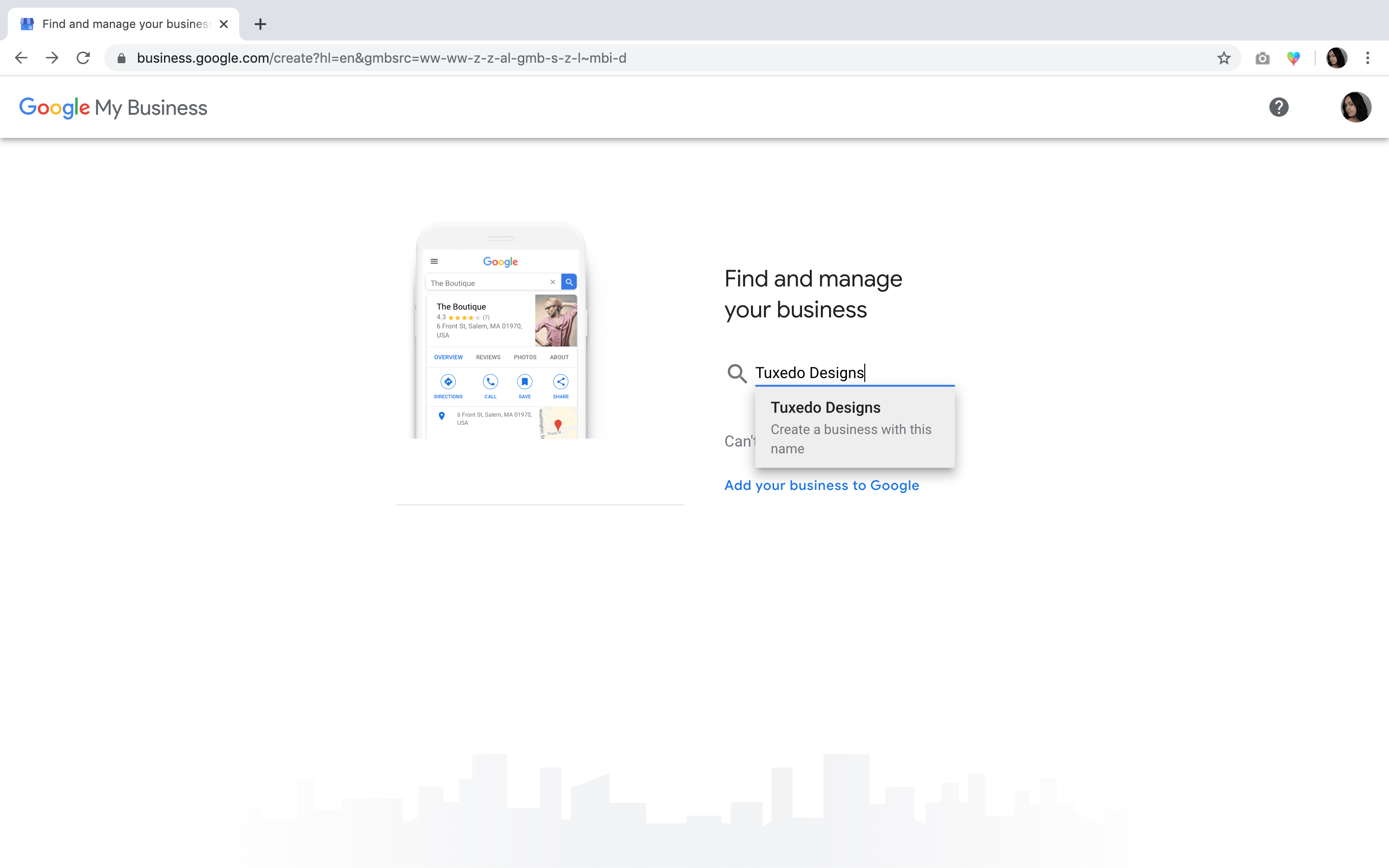Open Chrome's three-dot menu

pos(1368,58)
